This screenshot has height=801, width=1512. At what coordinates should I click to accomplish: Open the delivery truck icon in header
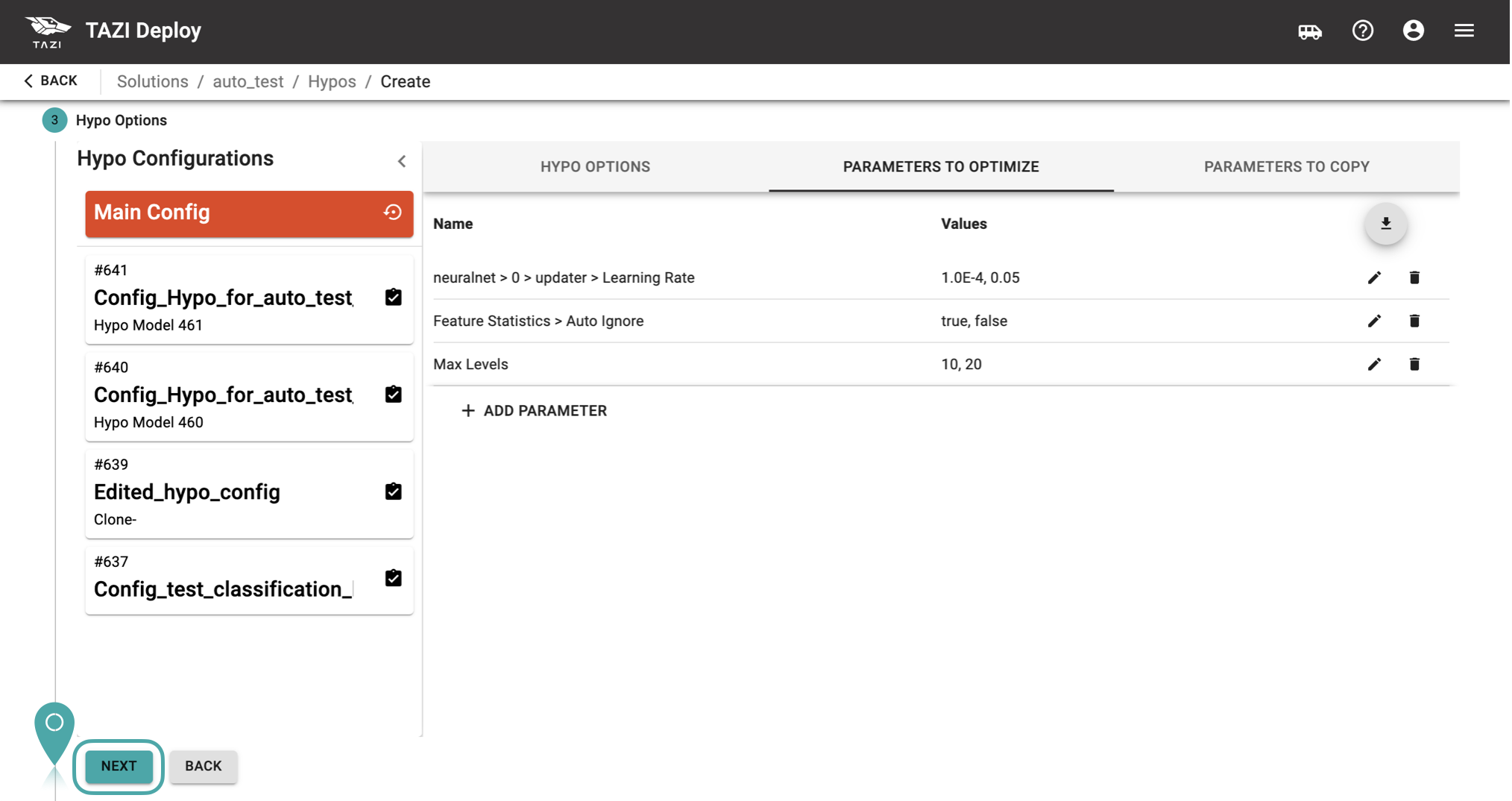pyautogui.click(x=1310, y=31)
